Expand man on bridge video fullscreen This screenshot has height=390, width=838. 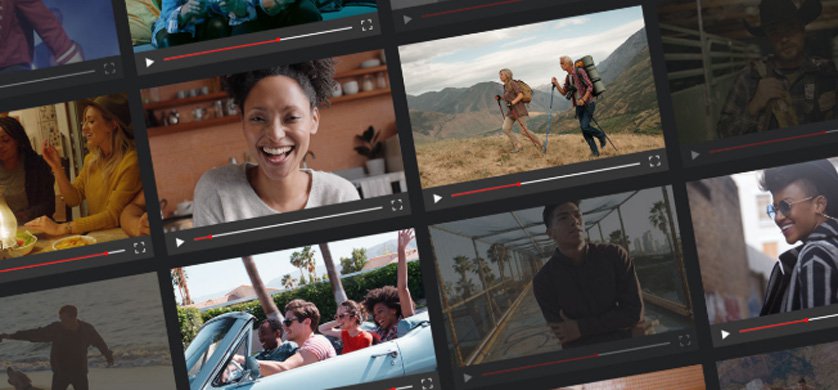(684, 340)
